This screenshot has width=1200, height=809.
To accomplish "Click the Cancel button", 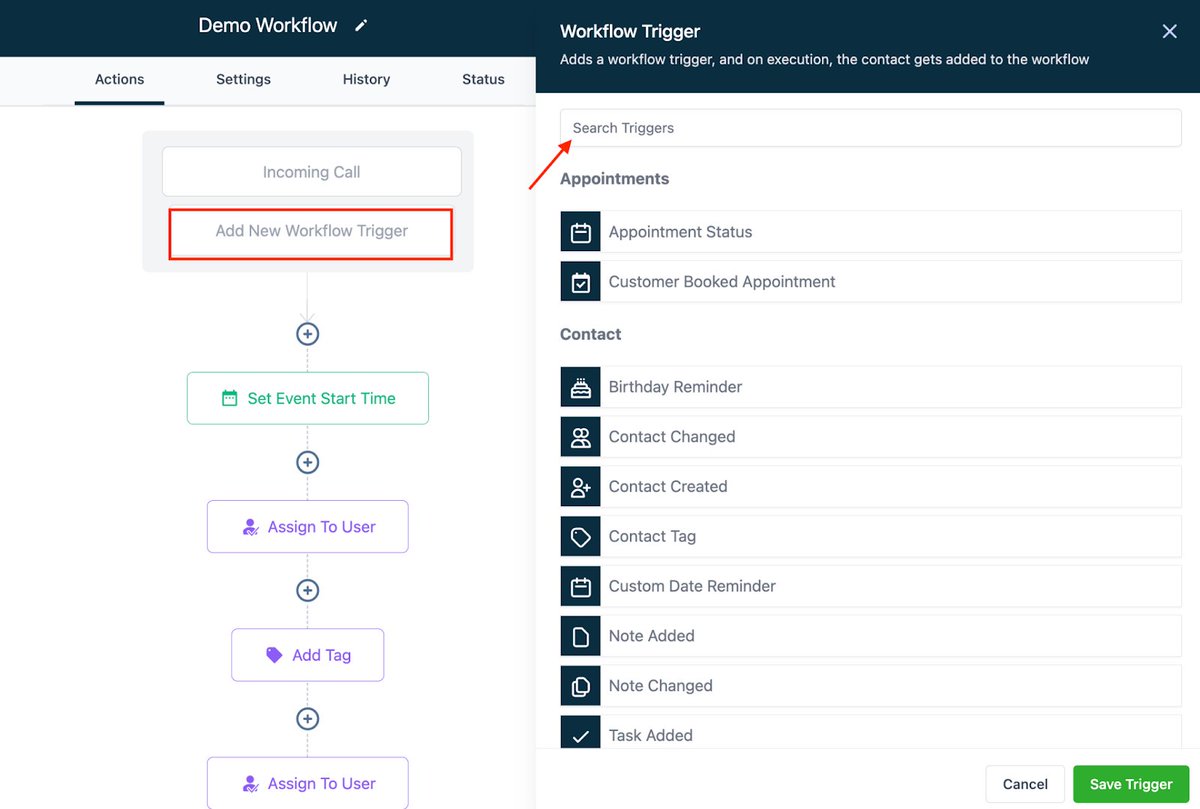I will (x=1025, y=784).
